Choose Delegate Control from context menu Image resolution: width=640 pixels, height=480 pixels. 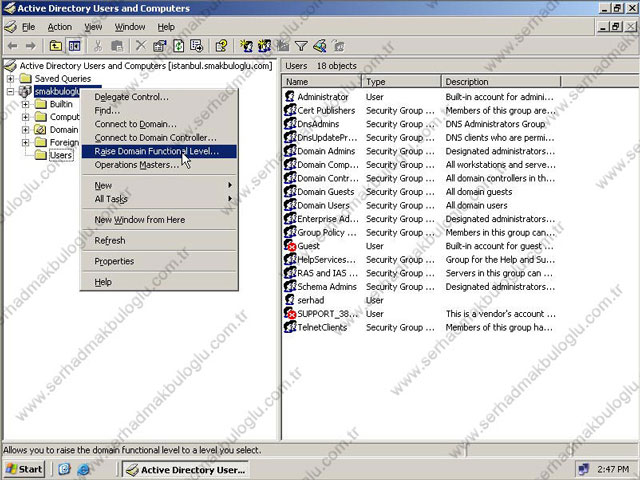[159, 97]
